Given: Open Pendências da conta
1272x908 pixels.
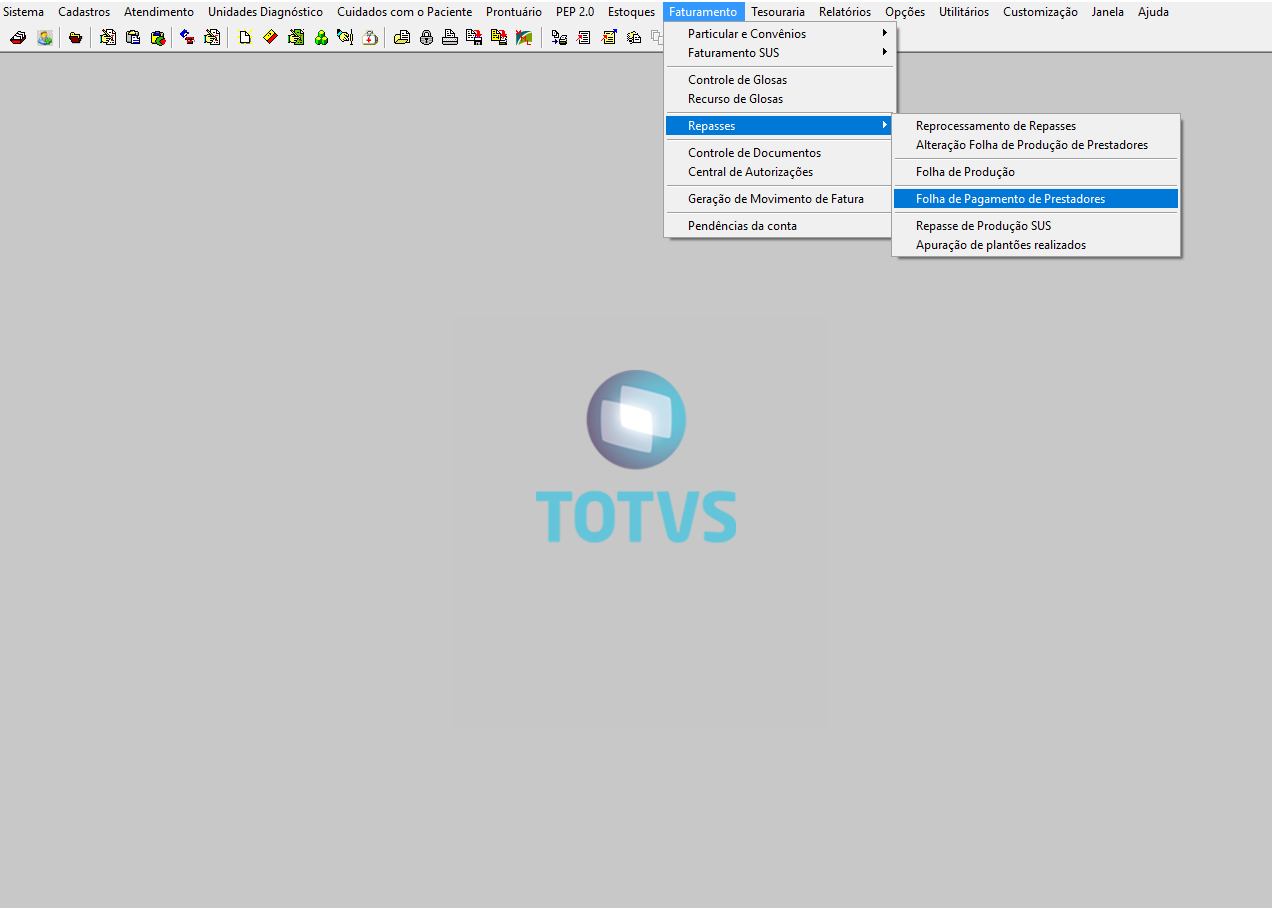Looking at the screenshot, I should tap(780, 226).
